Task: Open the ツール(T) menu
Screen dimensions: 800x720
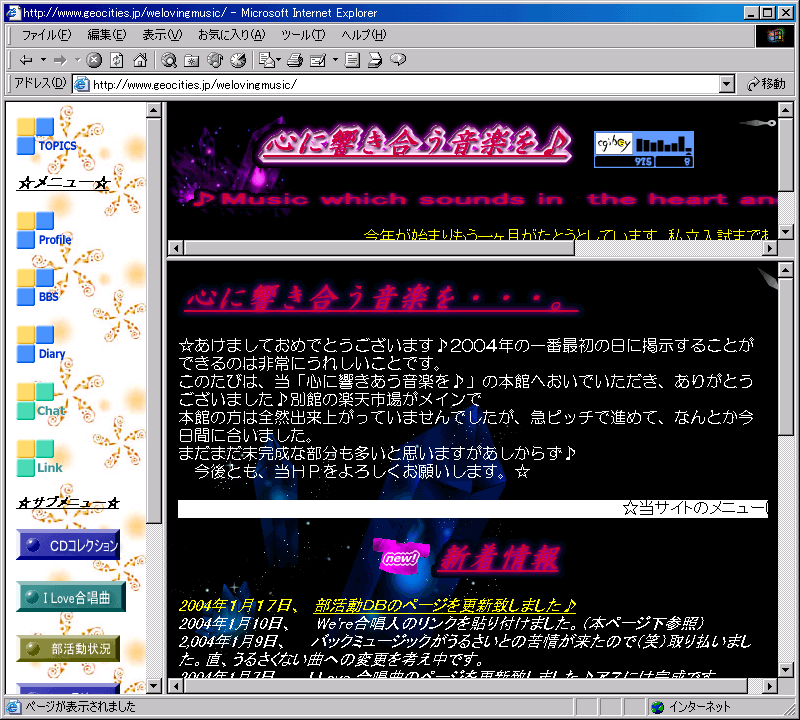Action: coord(303,35)
